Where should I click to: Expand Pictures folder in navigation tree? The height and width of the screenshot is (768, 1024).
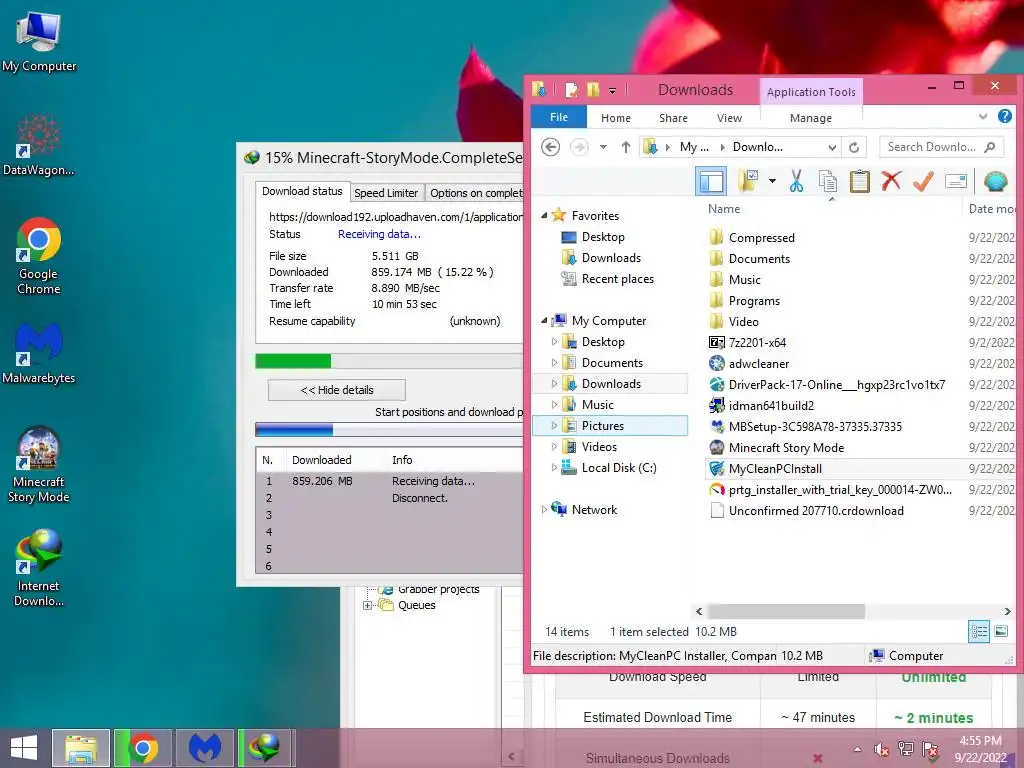click(x=554, y=425)
